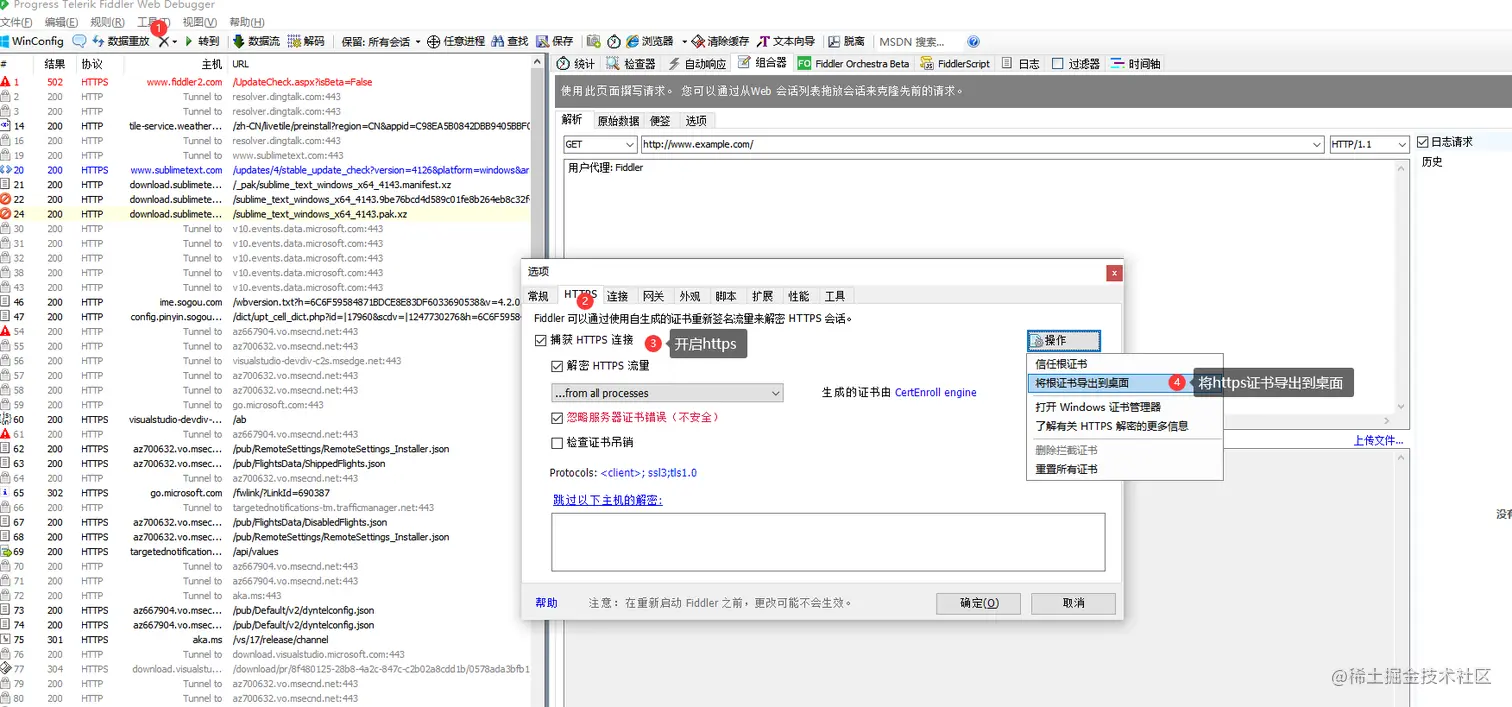Switch to 常规 tab in Options
The width and height of the screenshot is (1512, 707).
click(538, 296)
